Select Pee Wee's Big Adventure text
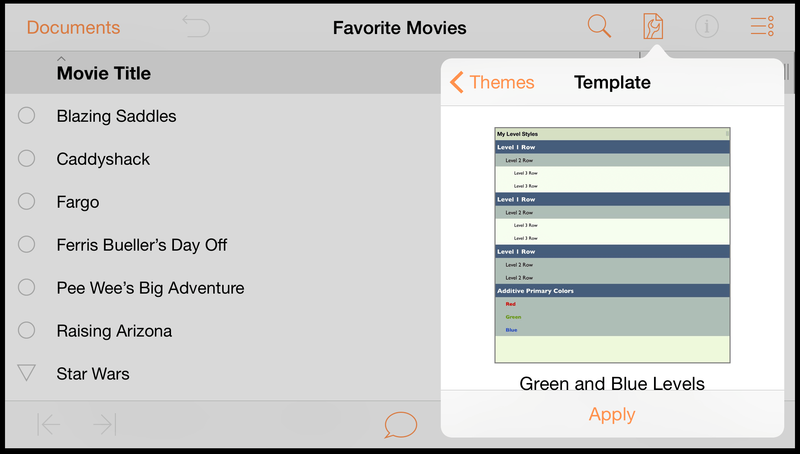This screenshot has width=800, height=454. click(x=151, y=288)
